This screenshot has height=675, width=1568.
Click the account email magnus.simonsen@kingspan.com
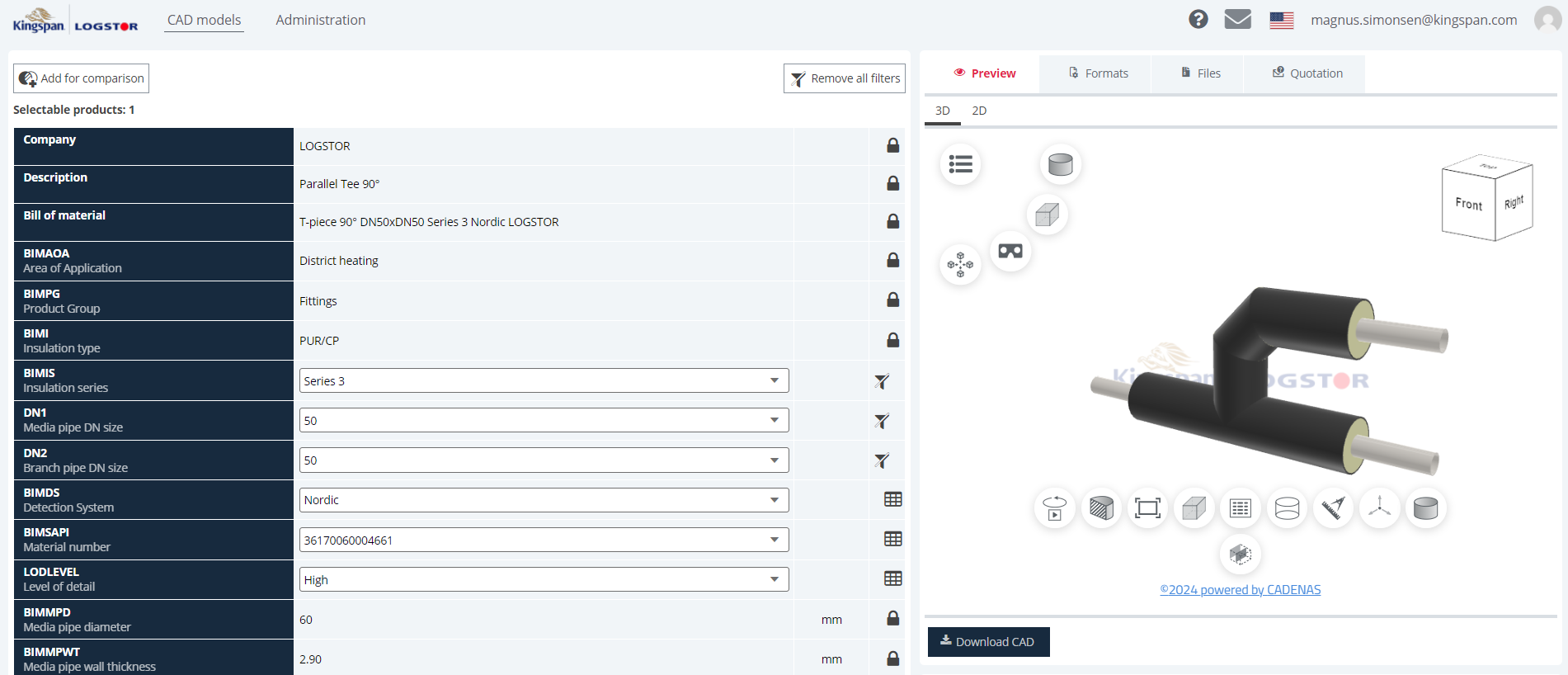coord(1414,20)
